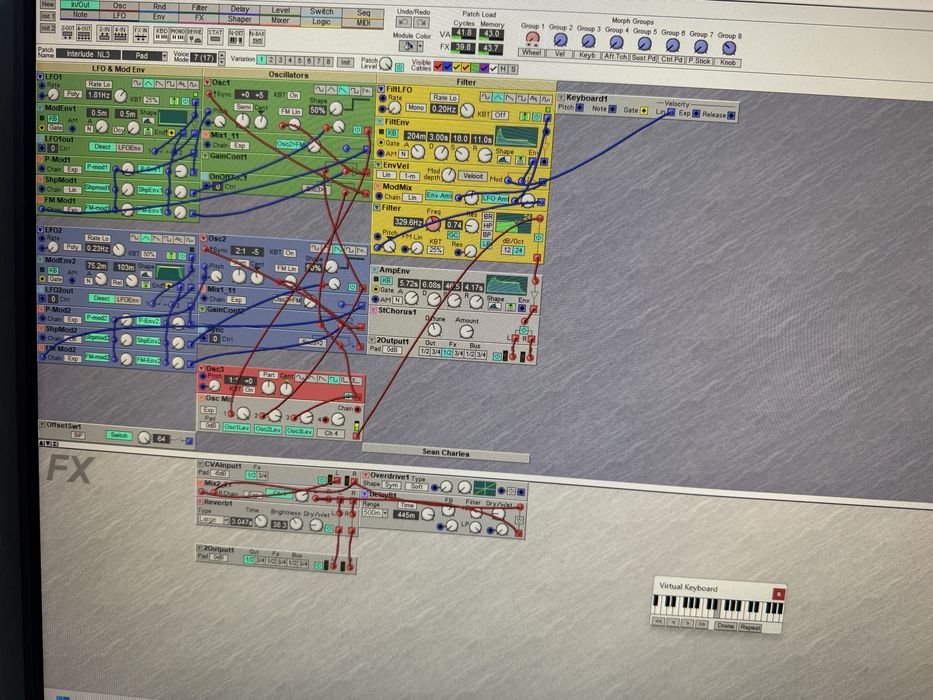Select Variation 3 button
This screenshot has height=700, width=933.
tap(280, 60)
